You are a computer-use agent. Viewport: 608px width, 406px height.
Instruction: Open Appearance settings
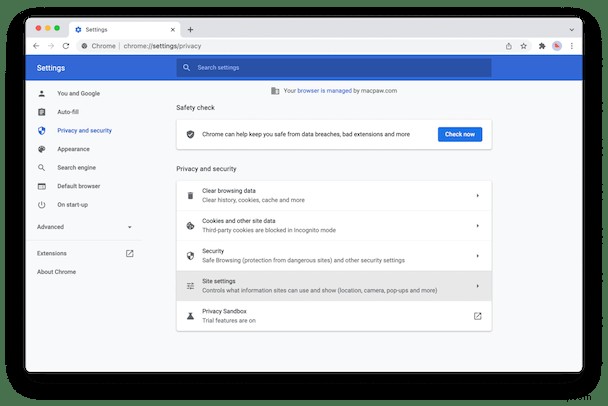[x=73, y=149]
